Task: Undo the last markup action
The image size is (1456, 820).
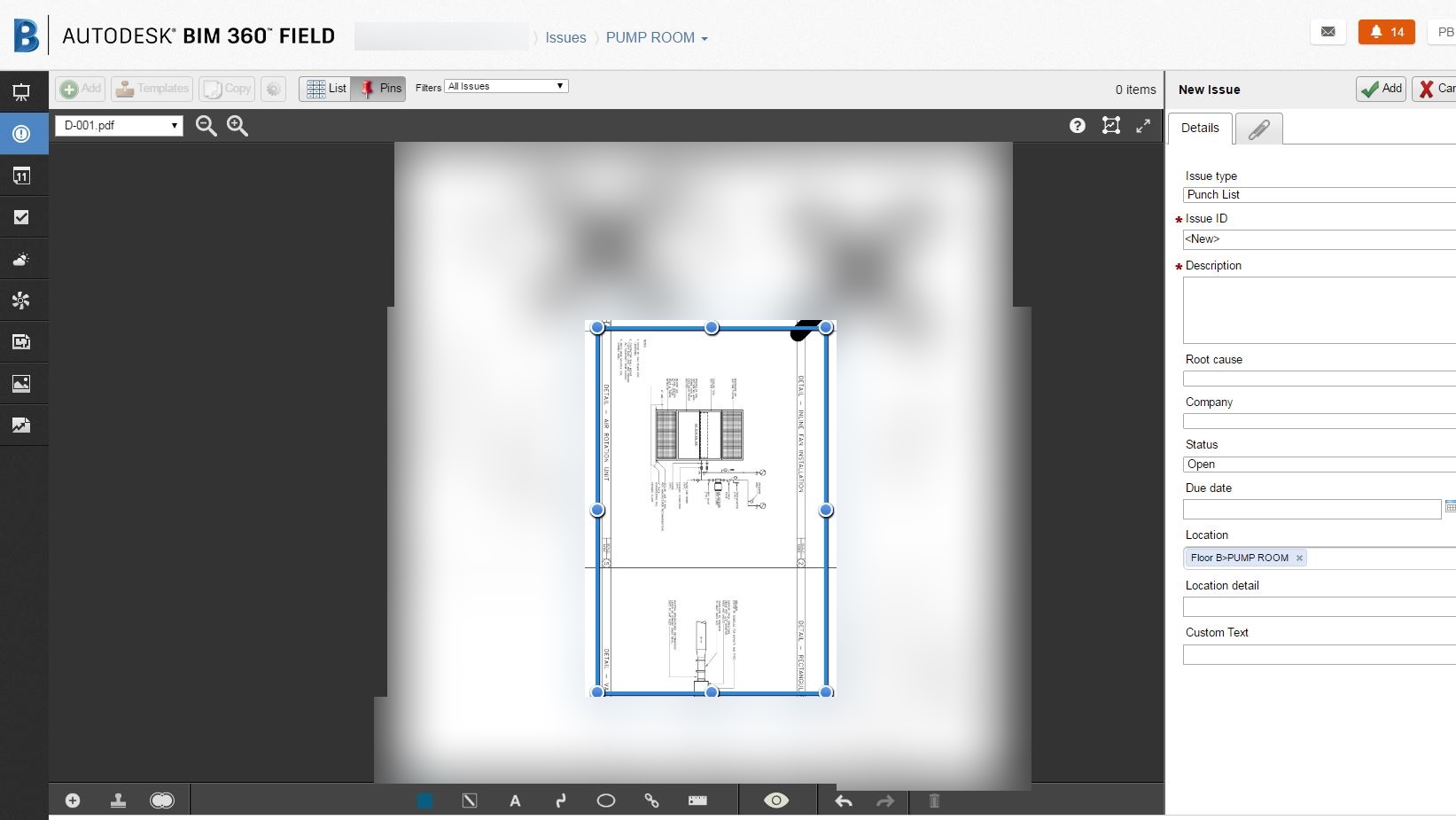Action: click(x=842, y=800)
